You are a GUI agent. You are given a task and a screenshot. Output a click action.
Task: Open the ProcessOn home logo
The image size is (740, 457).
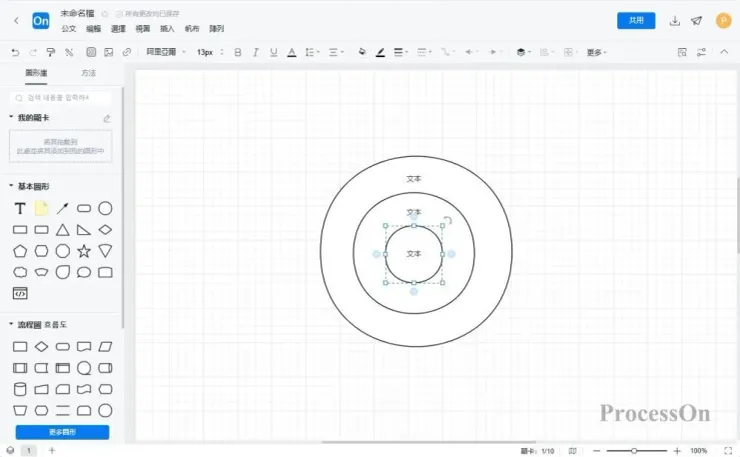(41, 21)
